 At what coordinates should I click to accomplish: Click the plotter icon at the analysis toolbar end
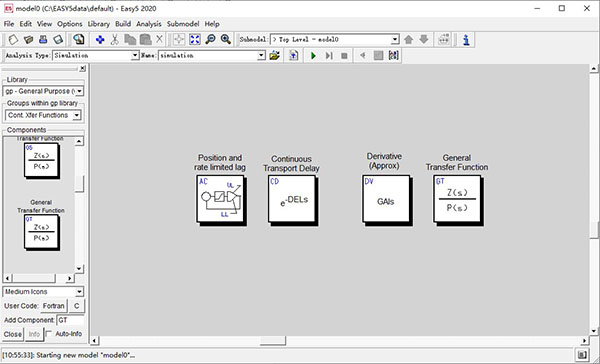tap(393, 56)
